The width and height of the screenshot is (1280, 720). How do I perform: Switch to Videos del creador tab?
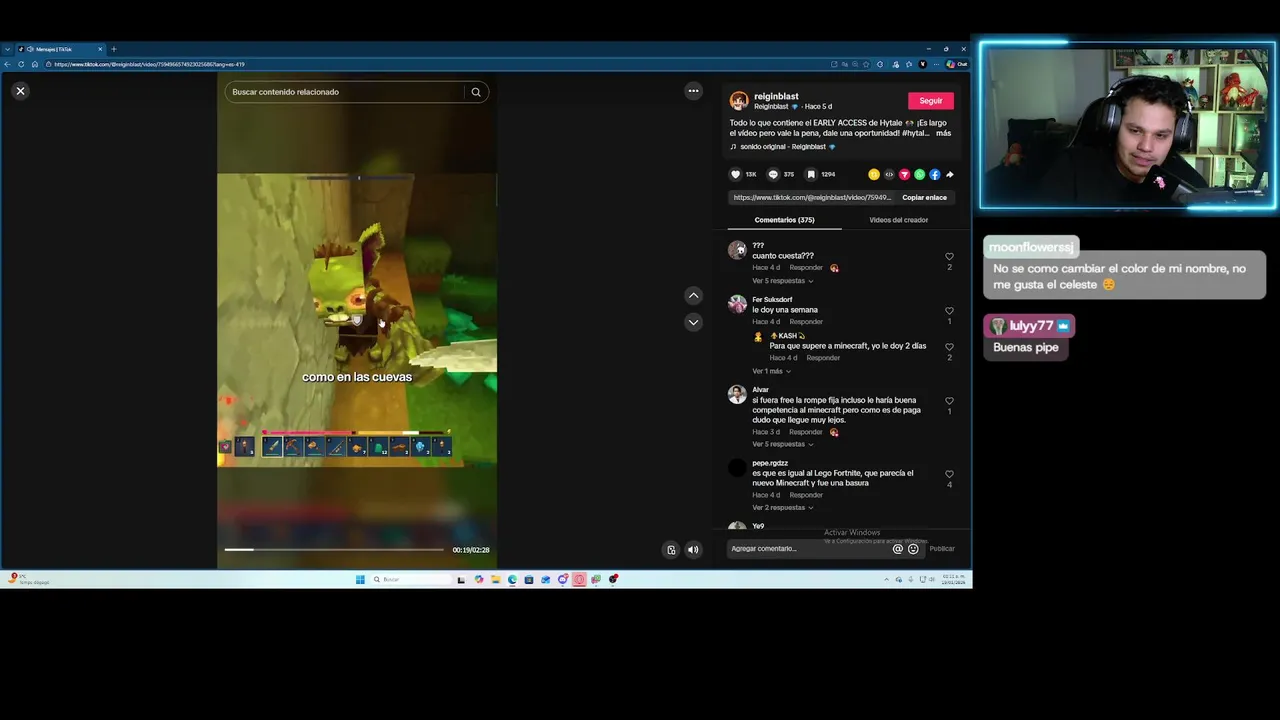898,220
